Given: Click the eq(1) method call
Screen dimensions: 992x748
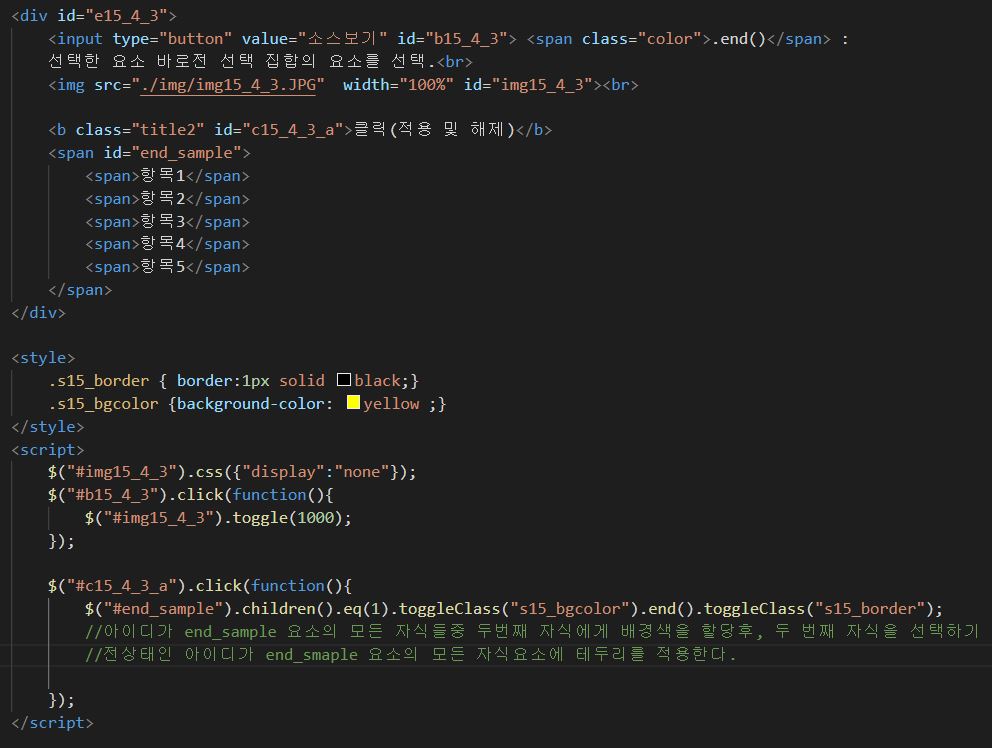Looking at the screenshot, I should click(x=366, y=609).
